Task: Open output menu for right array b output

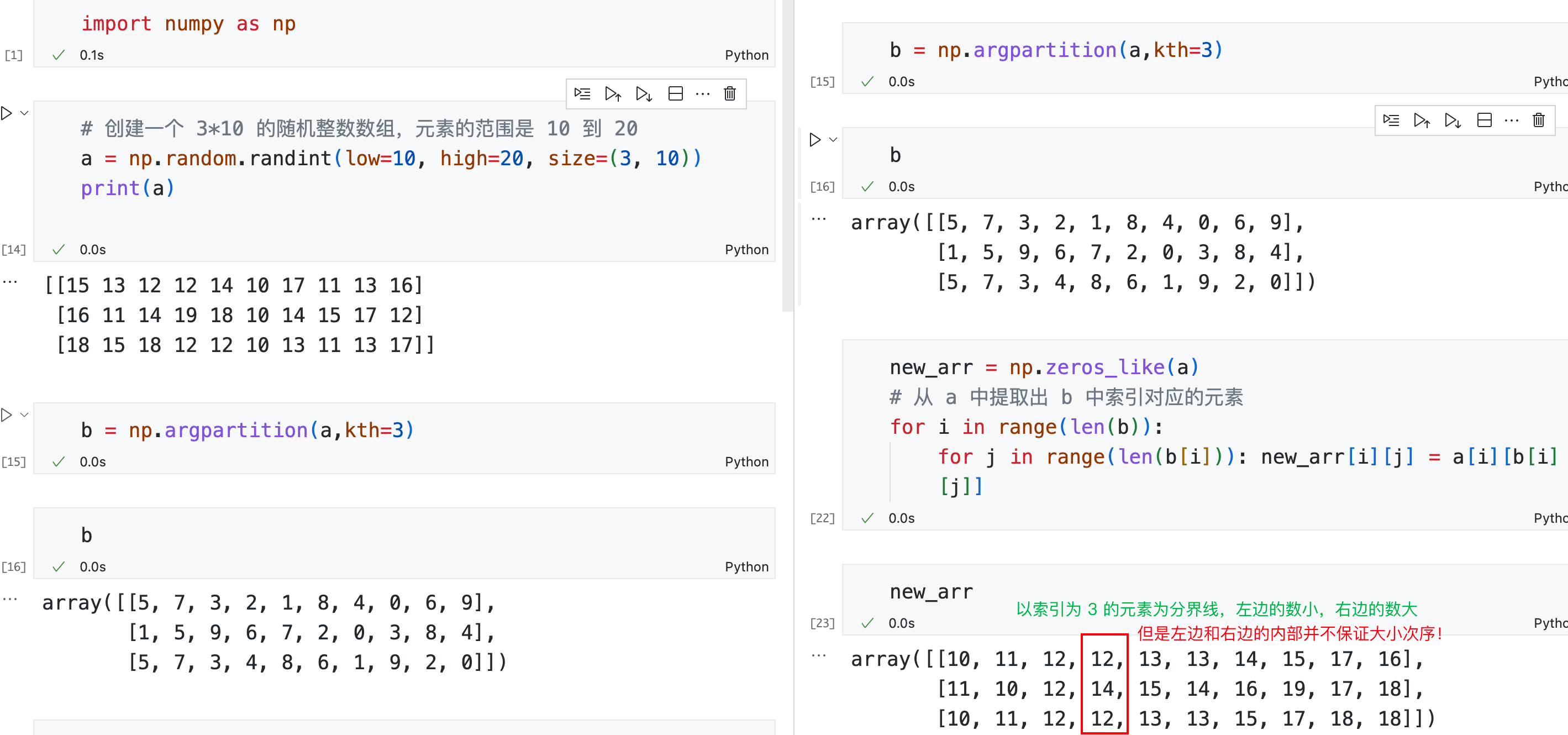Action: (819, 219)
